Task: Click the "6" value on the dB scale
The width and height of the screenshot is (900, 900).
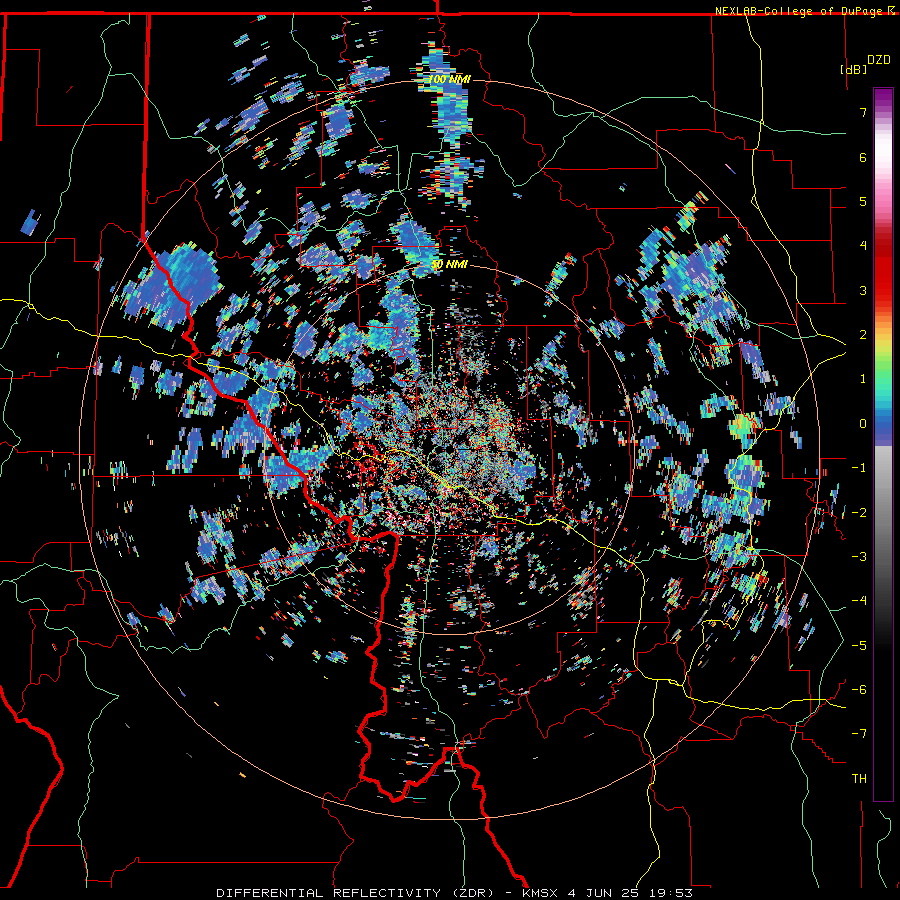Action: [x=863, y=157]
